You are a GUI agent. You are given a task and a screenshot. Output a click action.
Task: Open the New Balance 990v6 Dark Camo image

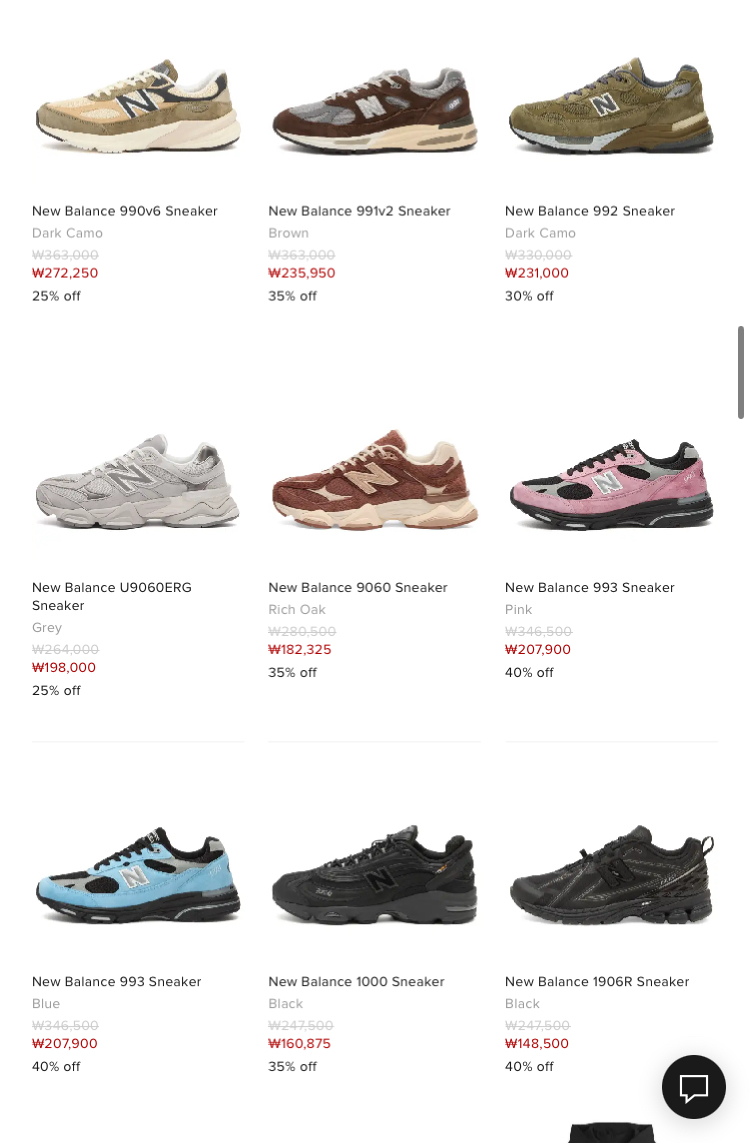(x=138, y=106)
